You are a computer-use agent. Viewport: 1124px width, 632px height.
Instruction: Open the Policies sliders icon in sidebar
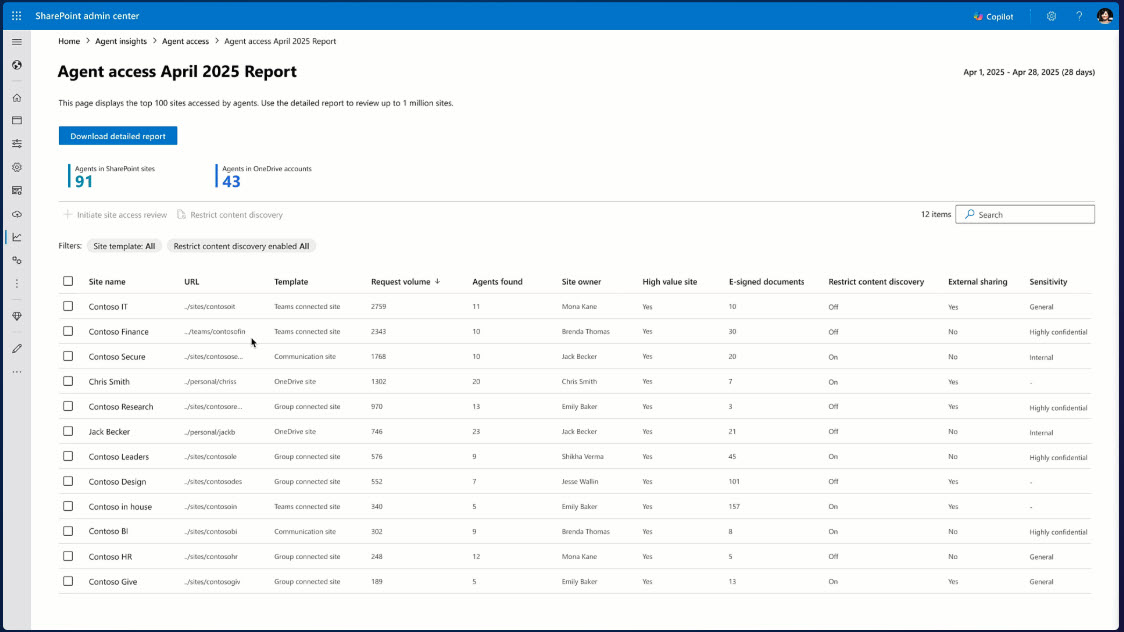[x=16, y=144]
